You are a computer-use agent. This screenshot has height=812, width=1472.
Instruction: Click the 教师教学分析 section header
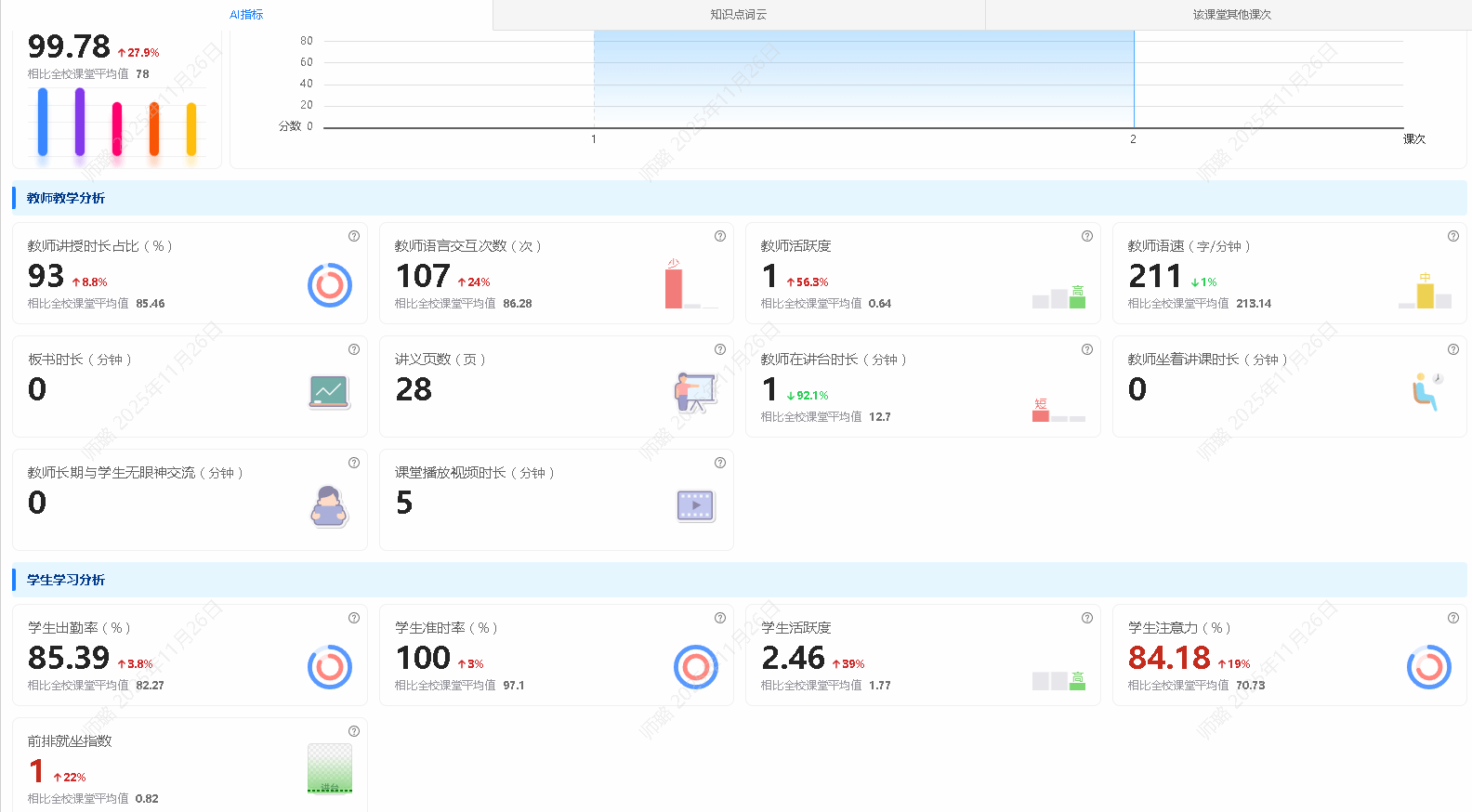coord(66,198)
